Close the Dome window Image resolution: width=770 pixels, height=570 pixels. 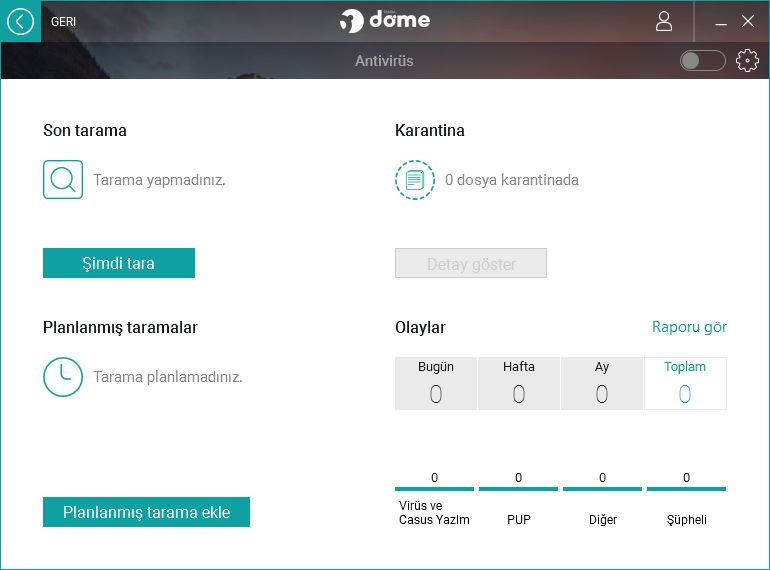pyautogui.click(x=748, y=21)
